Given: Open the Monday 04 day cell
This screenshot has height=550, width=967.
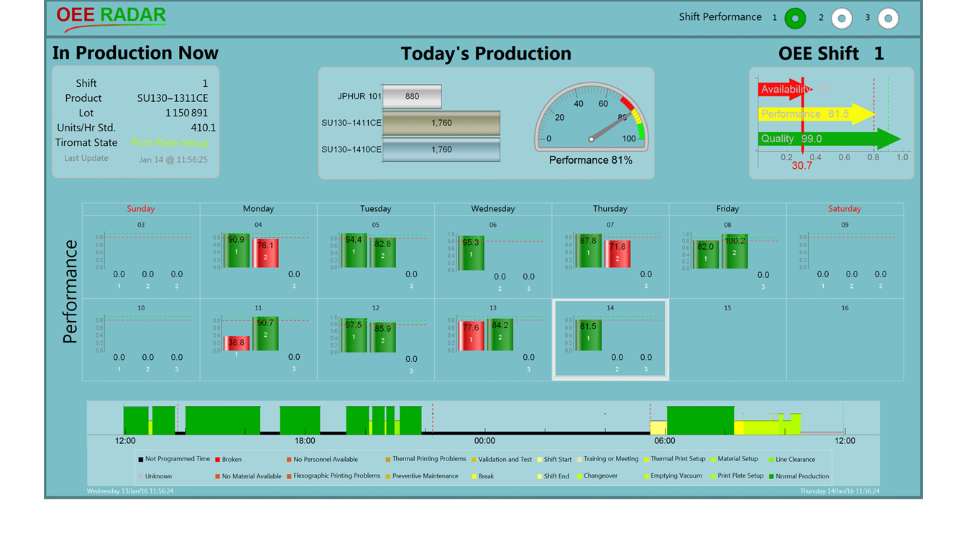Looking at the screenshot, I should 258,257.
